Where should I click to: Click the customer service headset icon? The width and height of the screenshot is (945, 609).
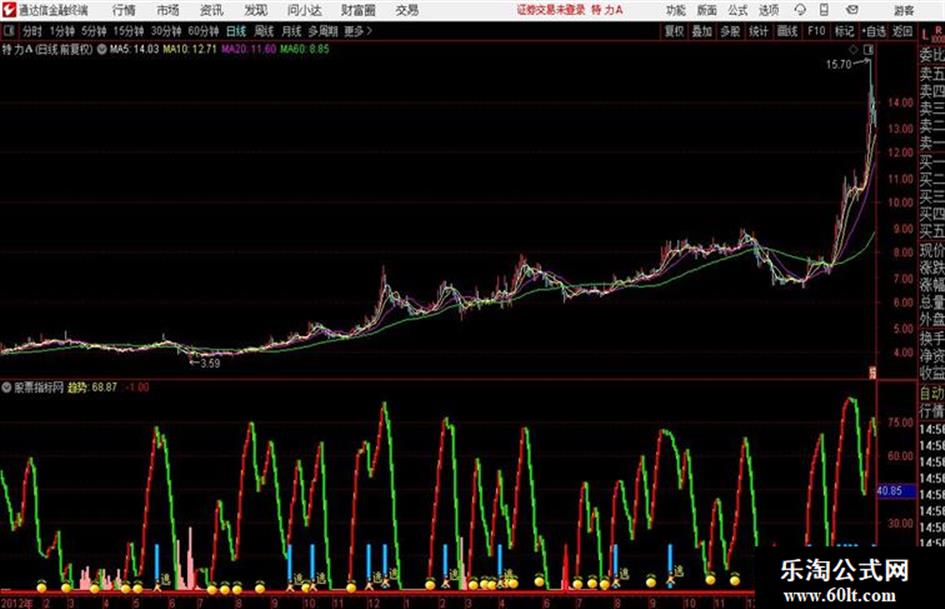pos(800,10)
